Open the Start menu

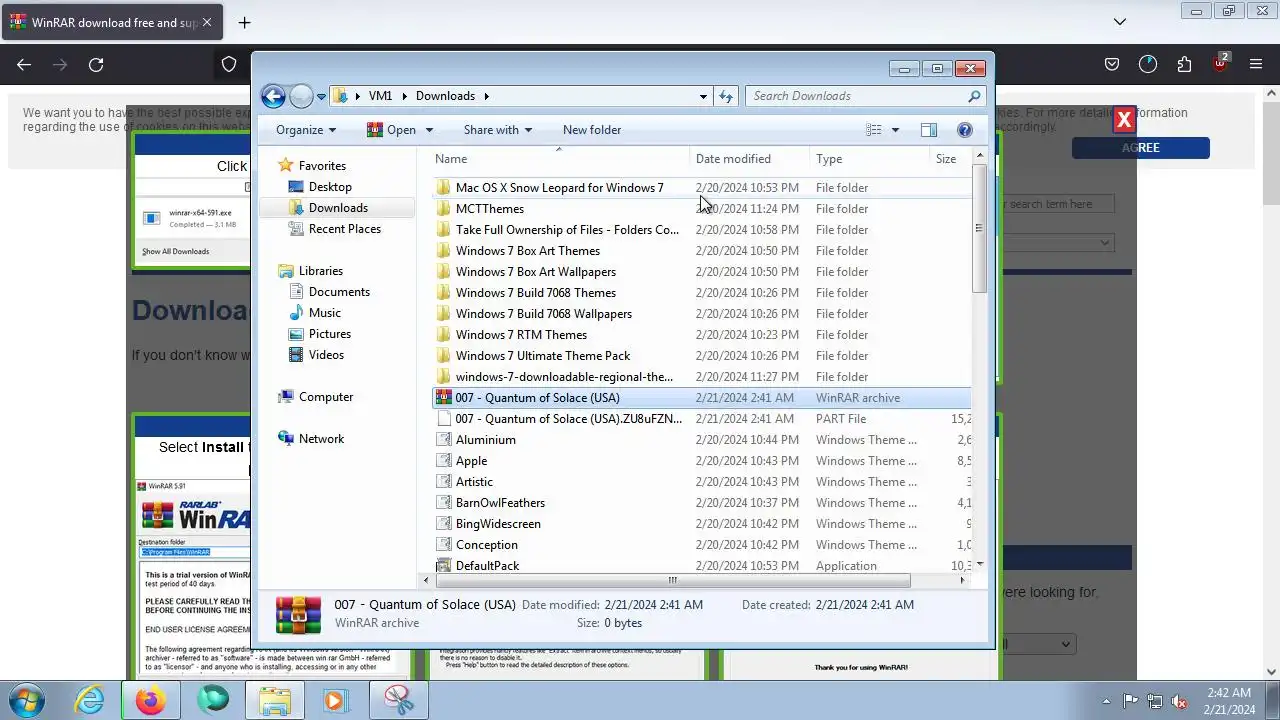point(25,700)
